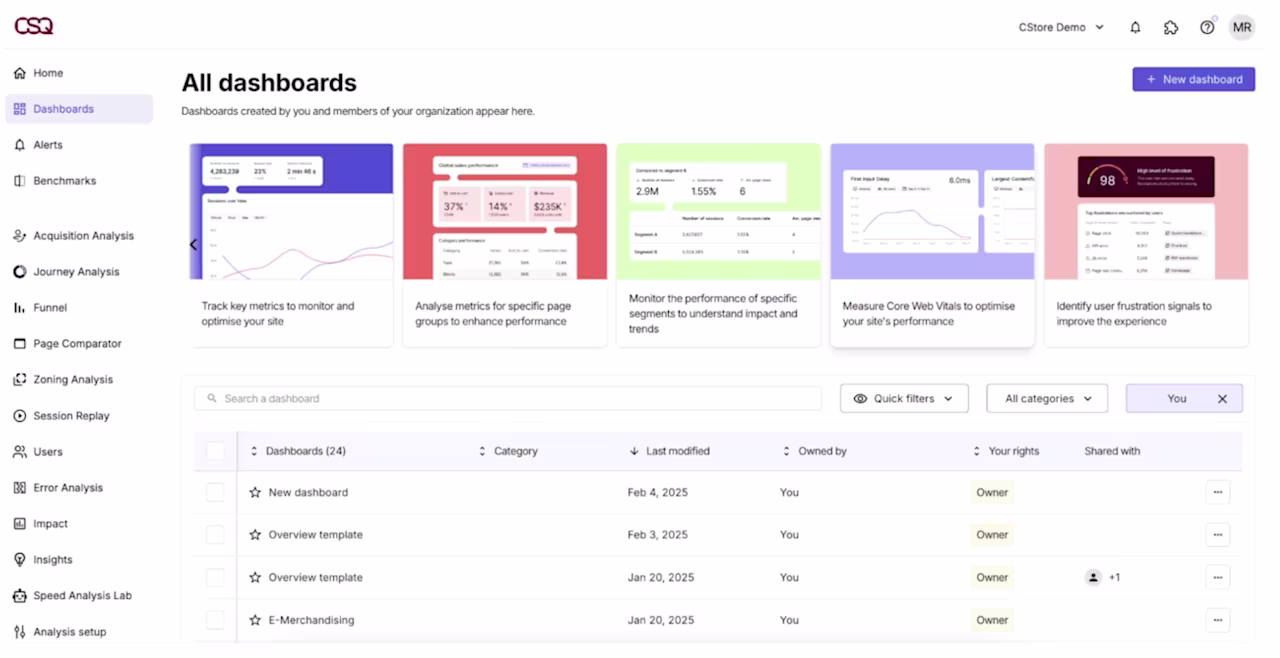The width and height of the screenshot is (1280, 658).
Task: Click the Home icon in sidebar
Action: [20, 73]
